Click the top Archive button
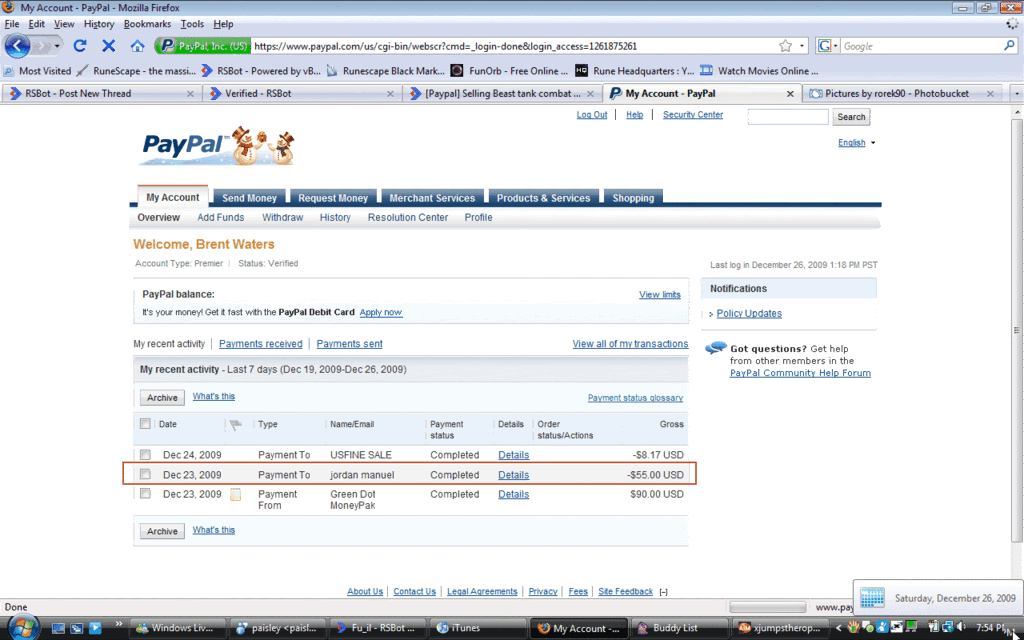The width and height of the screenshot is (1024, 640). [x=162, y=398]
